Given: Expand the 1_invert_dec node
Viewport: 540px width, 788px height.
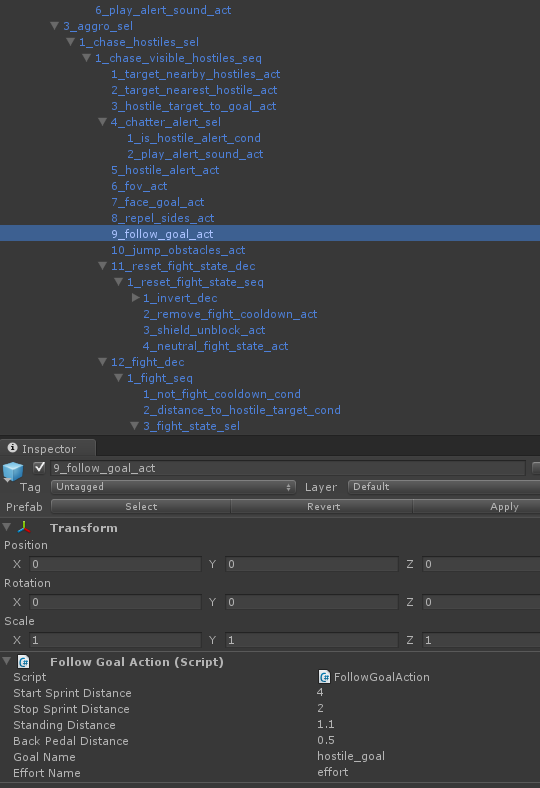Looking at the screenshot, I should tap(135, 298).
